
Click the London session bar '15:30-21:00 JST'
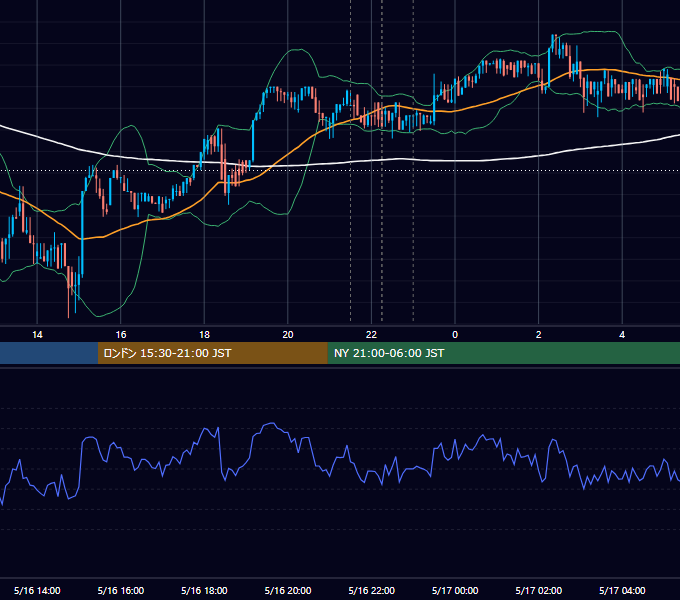click(x=212, y=353)
